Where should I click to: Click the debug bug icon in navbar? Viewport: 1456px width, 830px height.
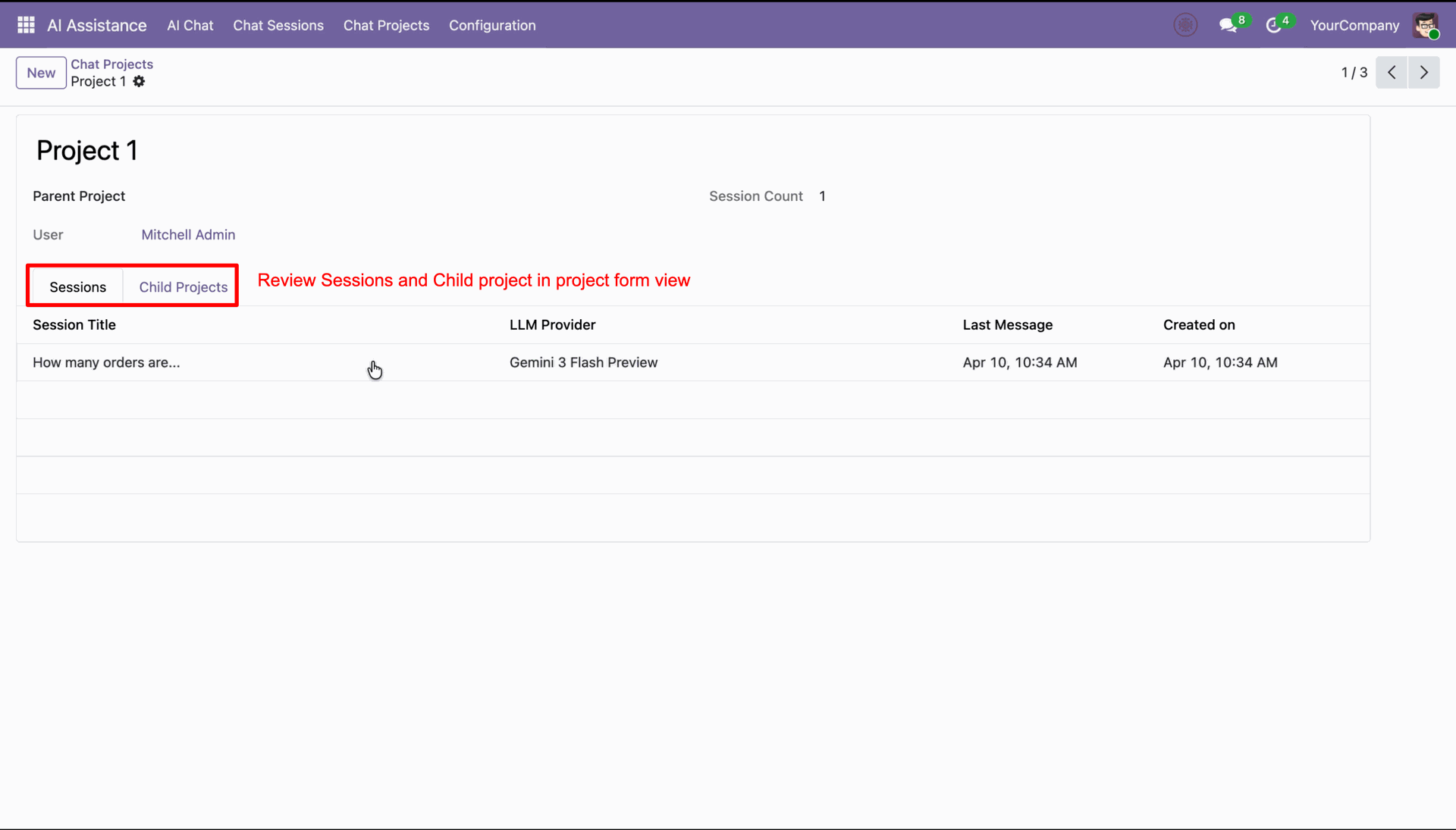(x=1185, y=25)
